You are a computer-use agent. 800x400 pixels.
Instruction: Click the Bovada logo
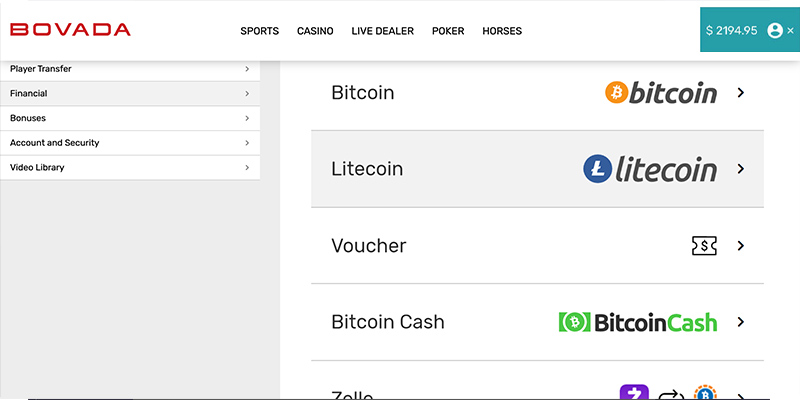[x=70, y=30]
